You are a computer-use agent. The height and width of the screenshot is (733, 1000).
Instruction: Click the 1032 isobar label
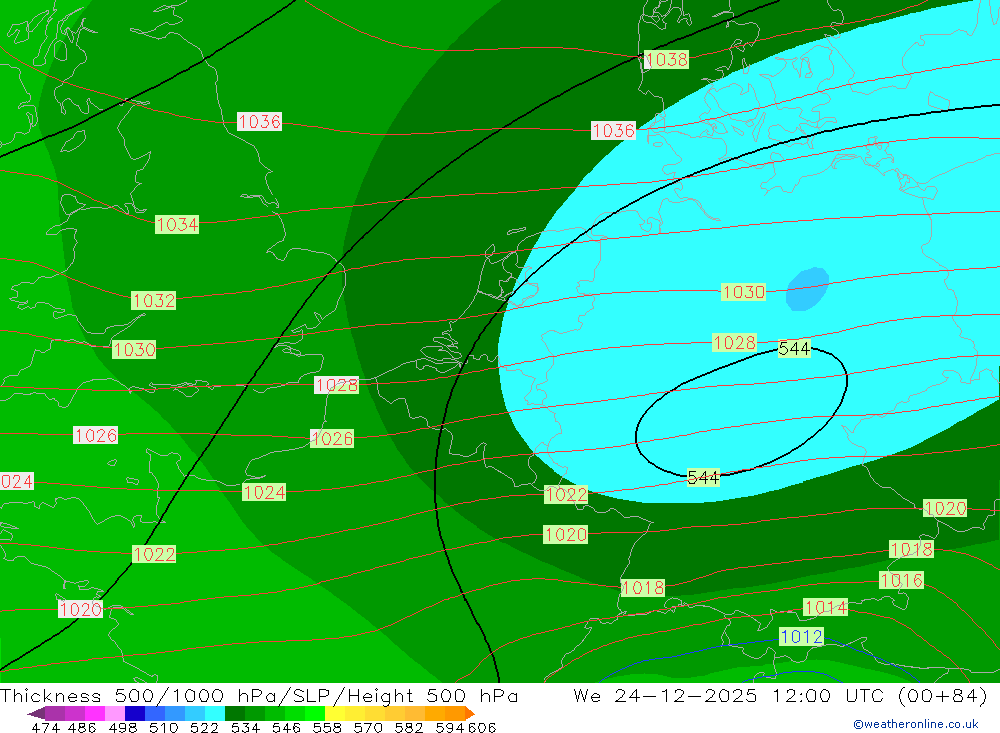pyautogui.click(x=153, y=300)
